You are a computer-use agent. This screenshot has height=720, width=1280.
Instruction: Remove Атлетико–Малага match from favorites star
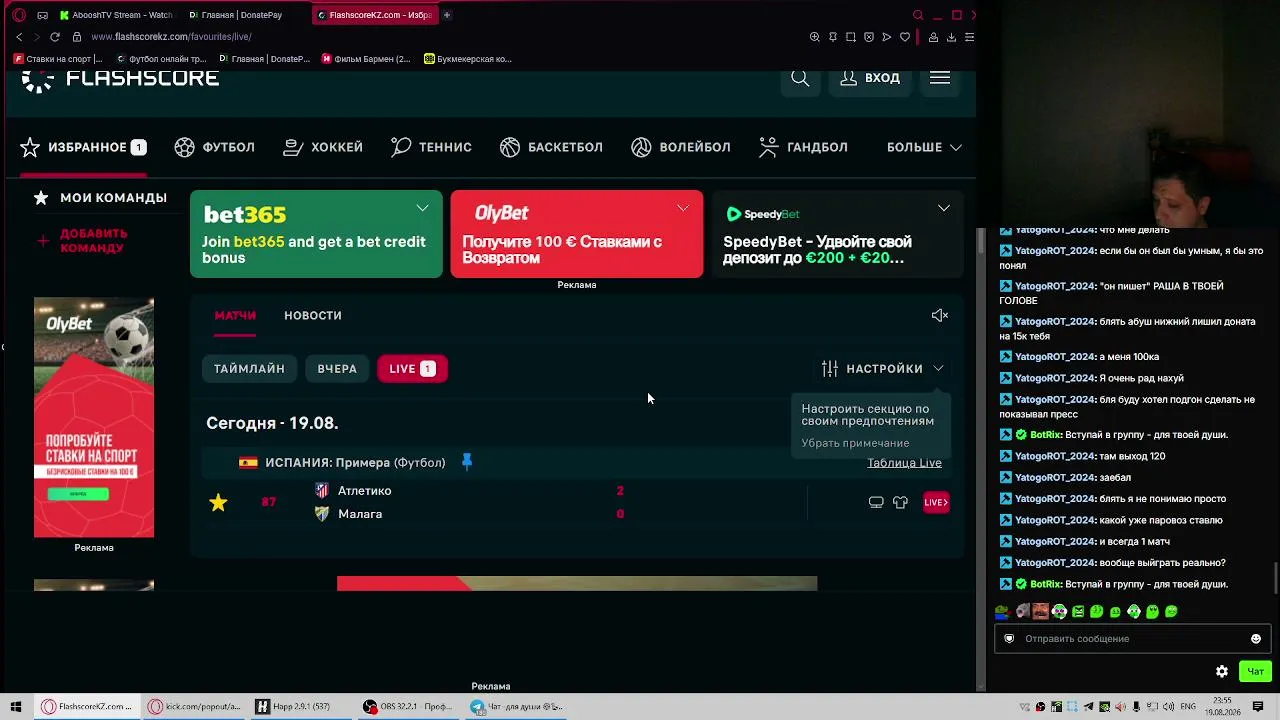point(218,502)
